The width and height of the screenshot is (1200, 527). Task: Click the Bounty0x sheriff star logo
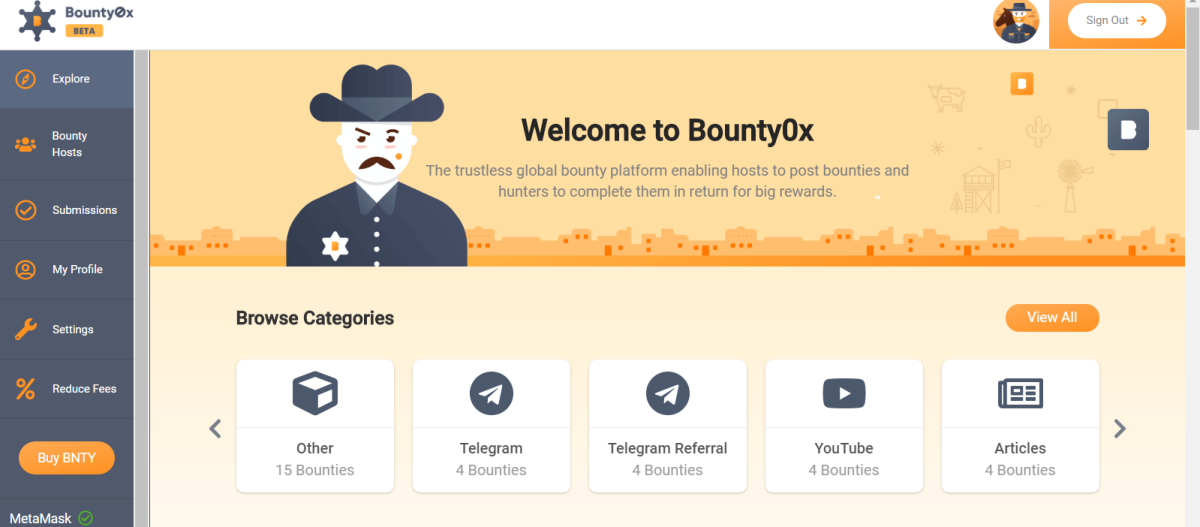tap(37, 21)
